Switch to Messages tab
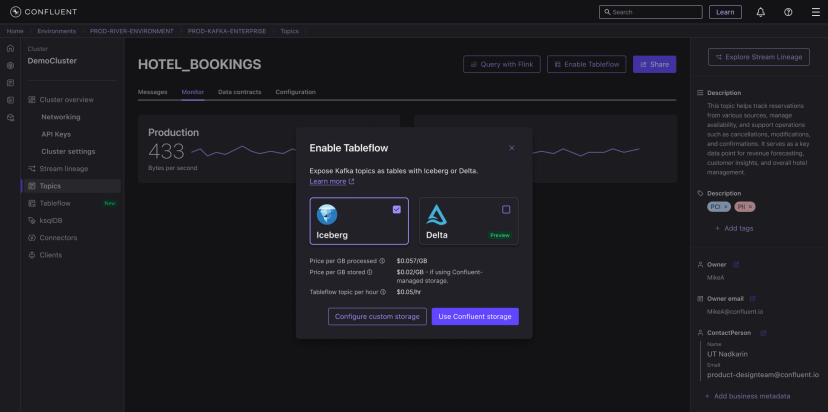 (153, 92)
